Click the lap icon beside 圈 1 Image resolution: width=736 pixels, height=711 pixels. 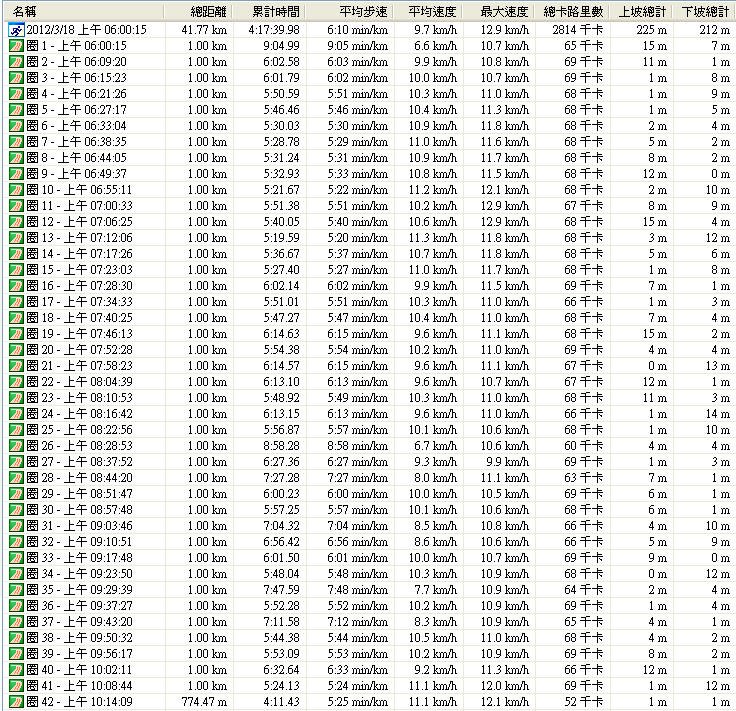coord(16,47)
